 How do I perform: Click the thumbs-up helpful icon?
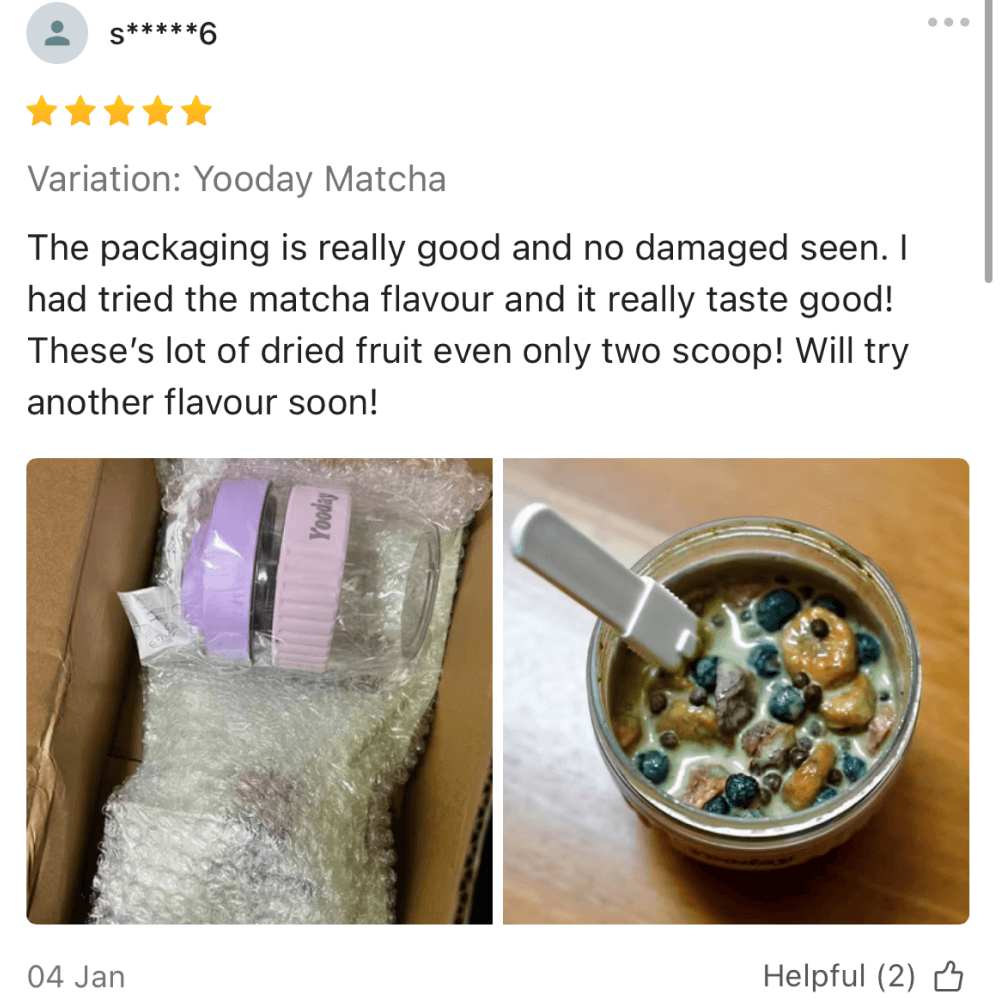tap(948, 976)
